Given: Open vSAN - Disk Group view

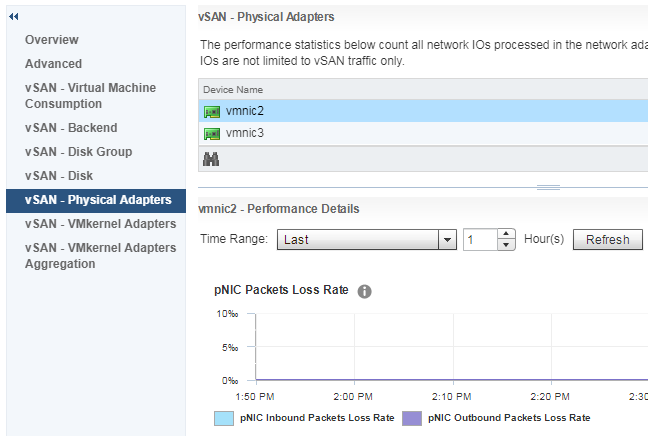Looking at the screenshot, I should (x=79, y=152).
